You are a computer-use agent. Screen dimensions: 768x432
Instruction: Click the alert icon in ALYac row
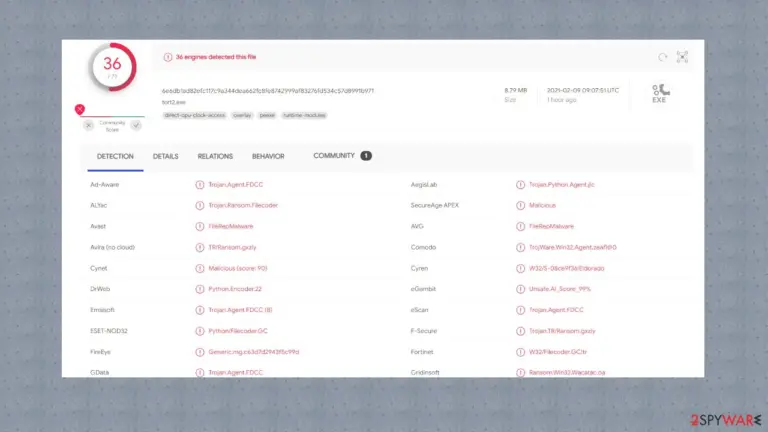pyautogui.click(x=199, y=206)
